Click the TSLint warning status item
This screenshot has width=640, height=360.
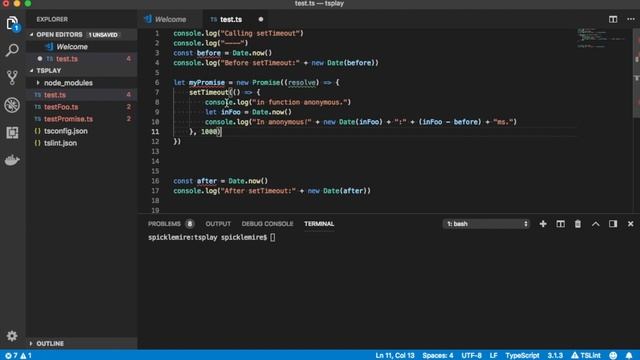(586, 355)
